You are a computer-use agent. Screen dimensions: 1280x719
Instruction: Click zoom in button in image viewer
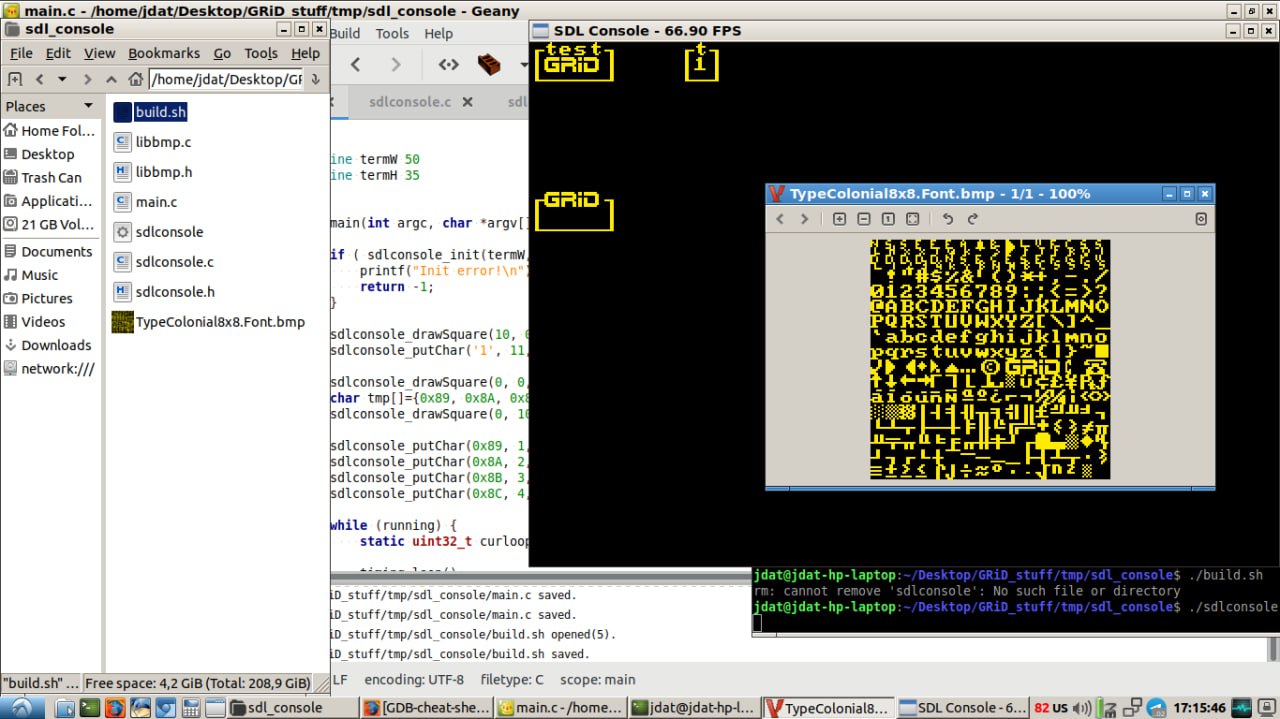[x=840, y=219]
